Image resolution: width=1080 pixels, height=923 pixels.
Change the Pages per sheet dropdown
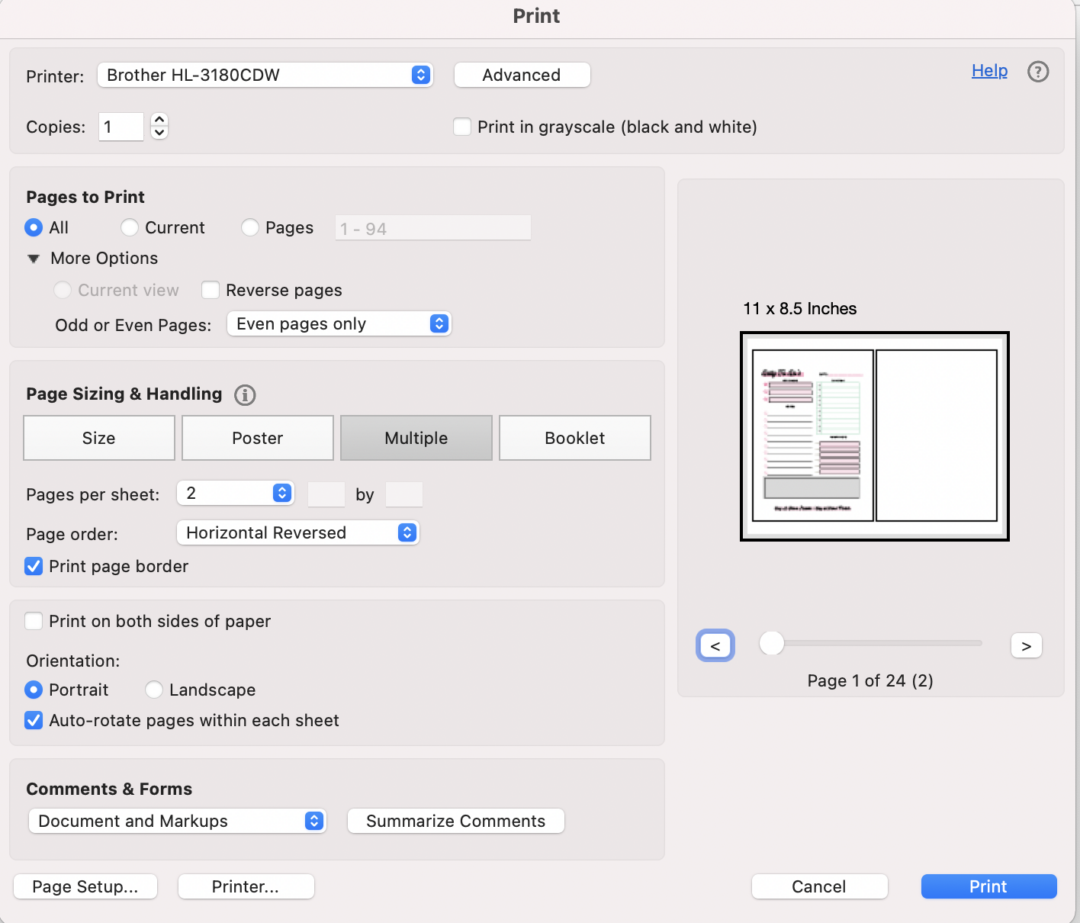(235, 493)
